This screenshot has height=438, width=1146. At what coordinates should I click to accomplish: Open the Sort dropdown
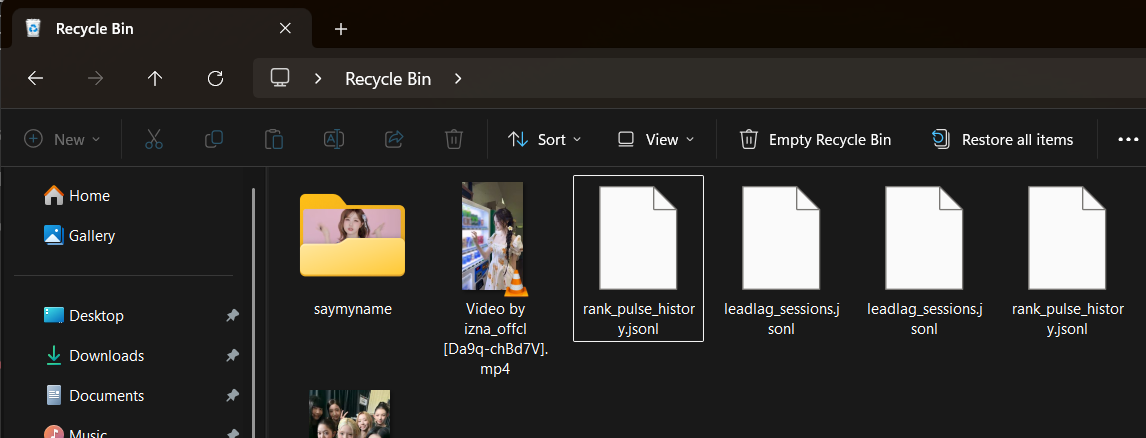pos(544,139)
